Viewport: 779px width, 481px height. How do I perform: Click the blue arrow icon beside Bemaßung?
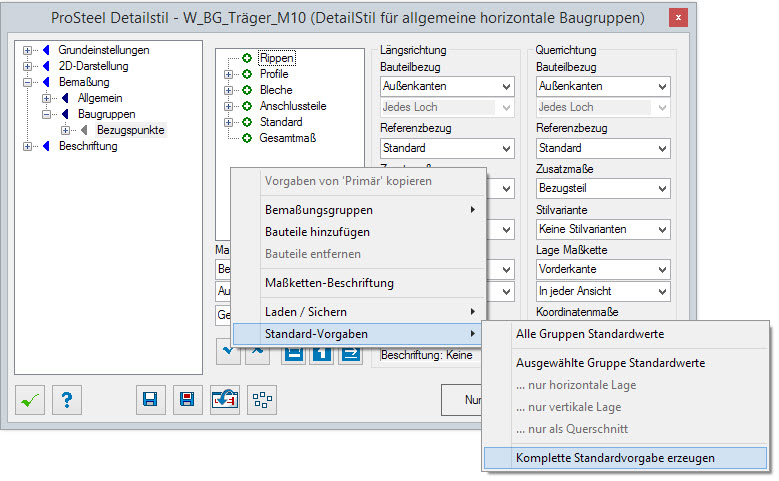click(47, 82)
